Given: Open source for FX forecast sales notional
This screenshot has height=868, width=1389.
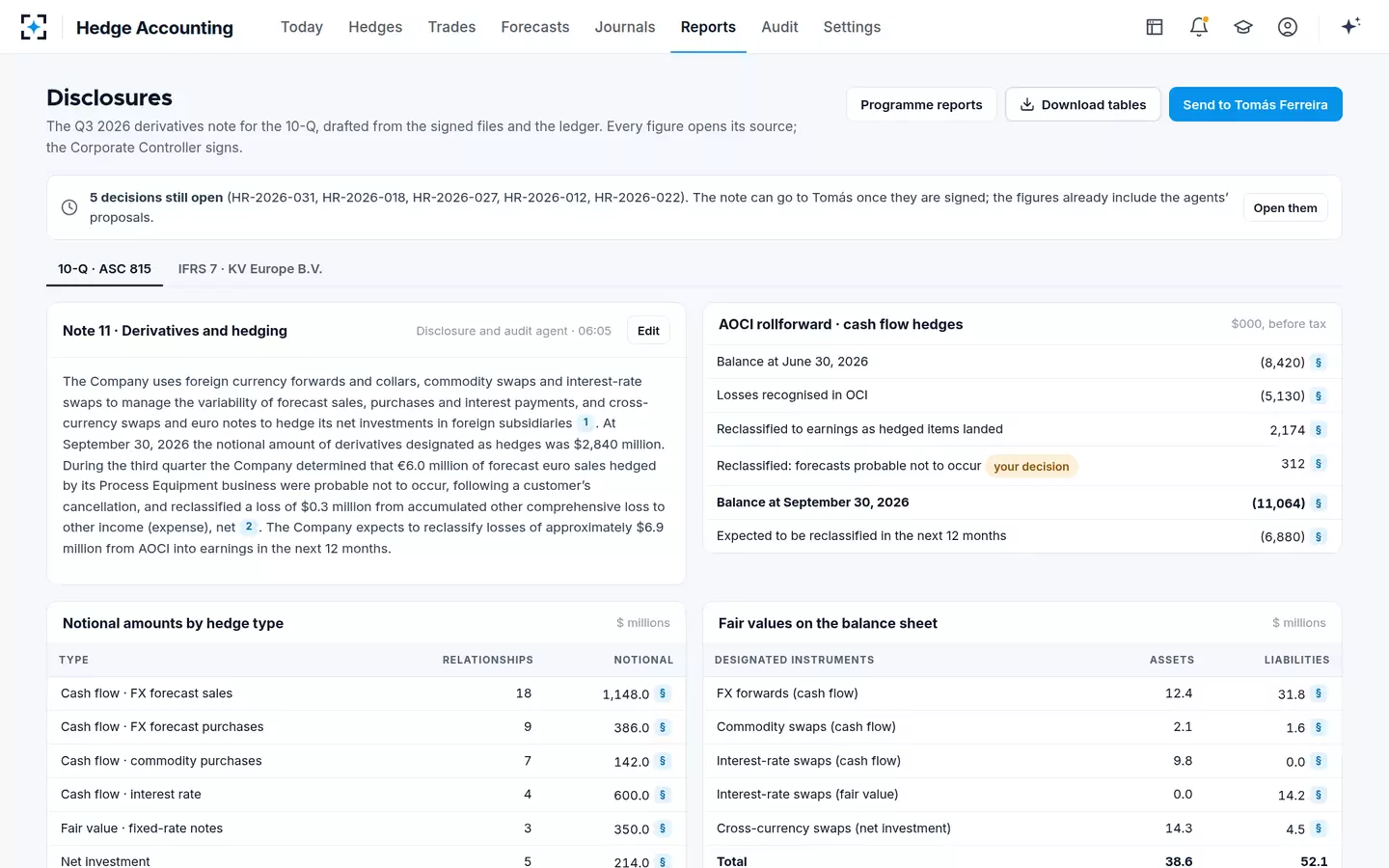Looking at the screenshot, I should click(x=663, y=693).
